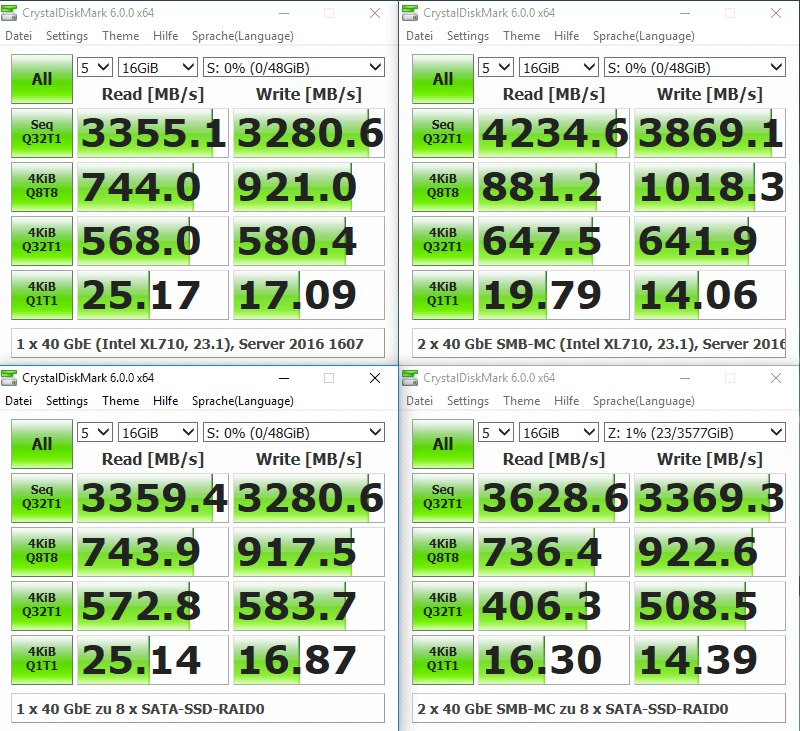800x731 pixels.
Task: Start 4KiB Q8T8 test beside 743.9 result
Action: [x=42, y=551]
